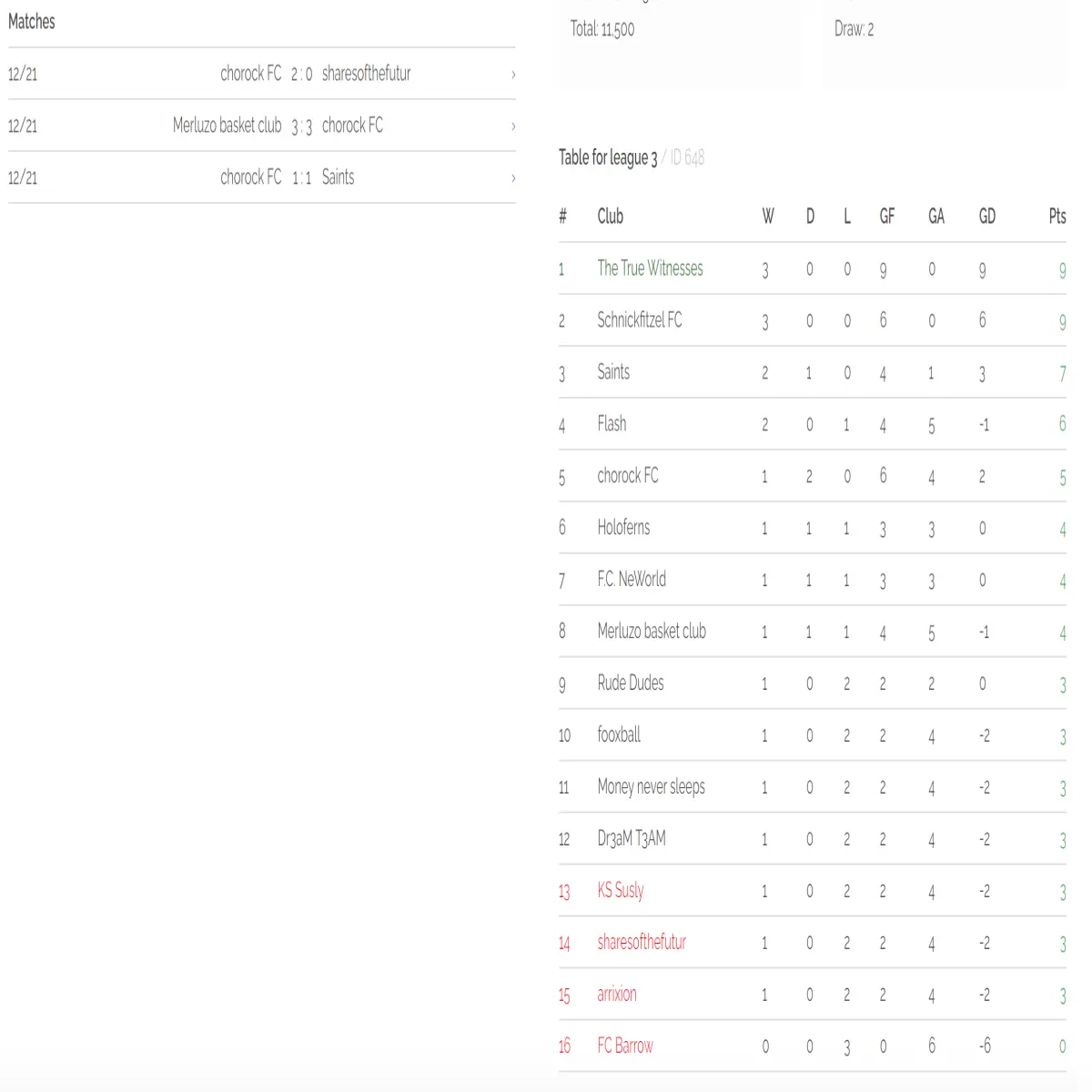Open fooxball club page
The height and width of the screenshot is (1092, 1092).
tap(619, 735)
